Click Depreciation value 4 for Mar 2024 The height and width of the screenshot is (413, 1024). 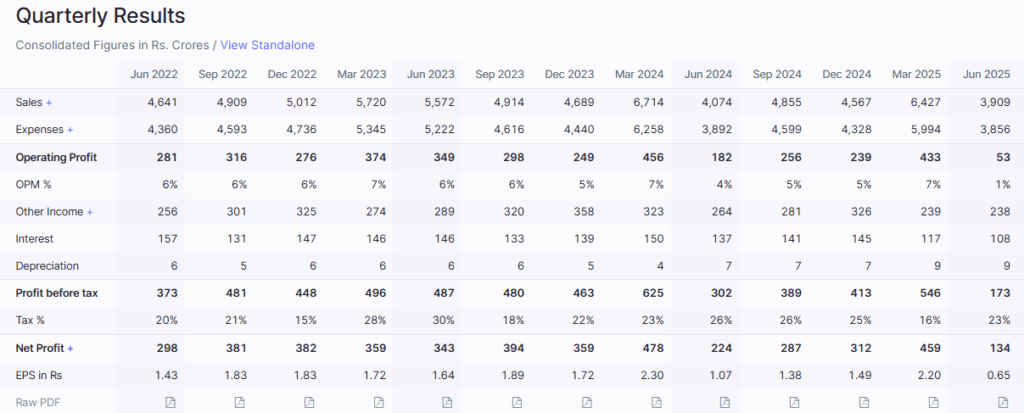[660, 266]
